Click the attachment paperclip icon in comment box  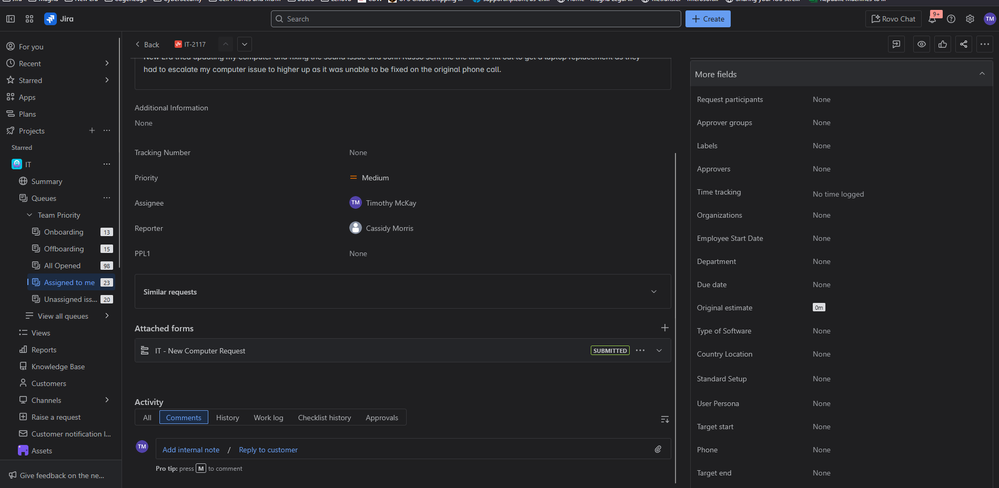tap(658, 449)
